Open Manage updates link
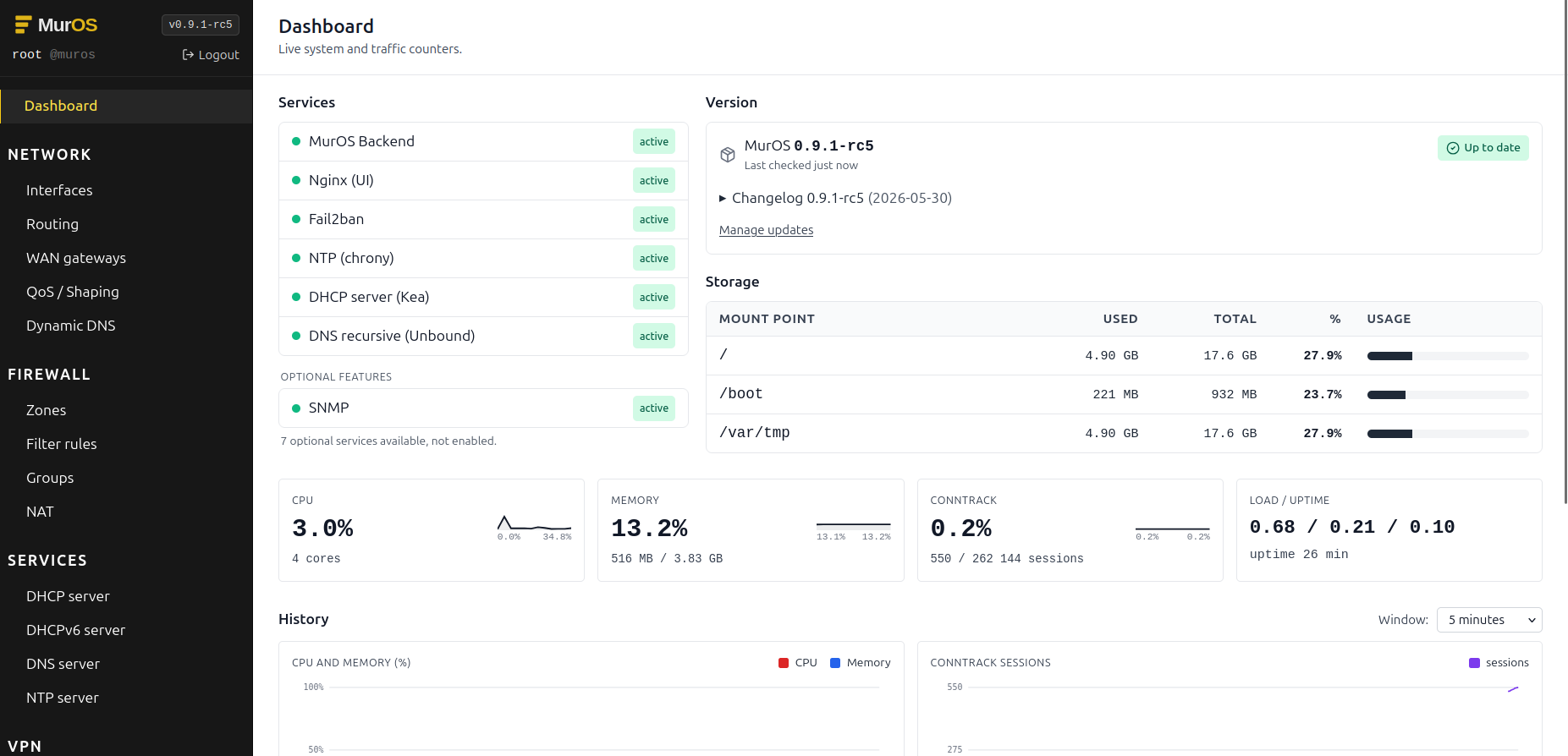The width and height of the screenshot is (1568, 756). click(x=766, y=230)
